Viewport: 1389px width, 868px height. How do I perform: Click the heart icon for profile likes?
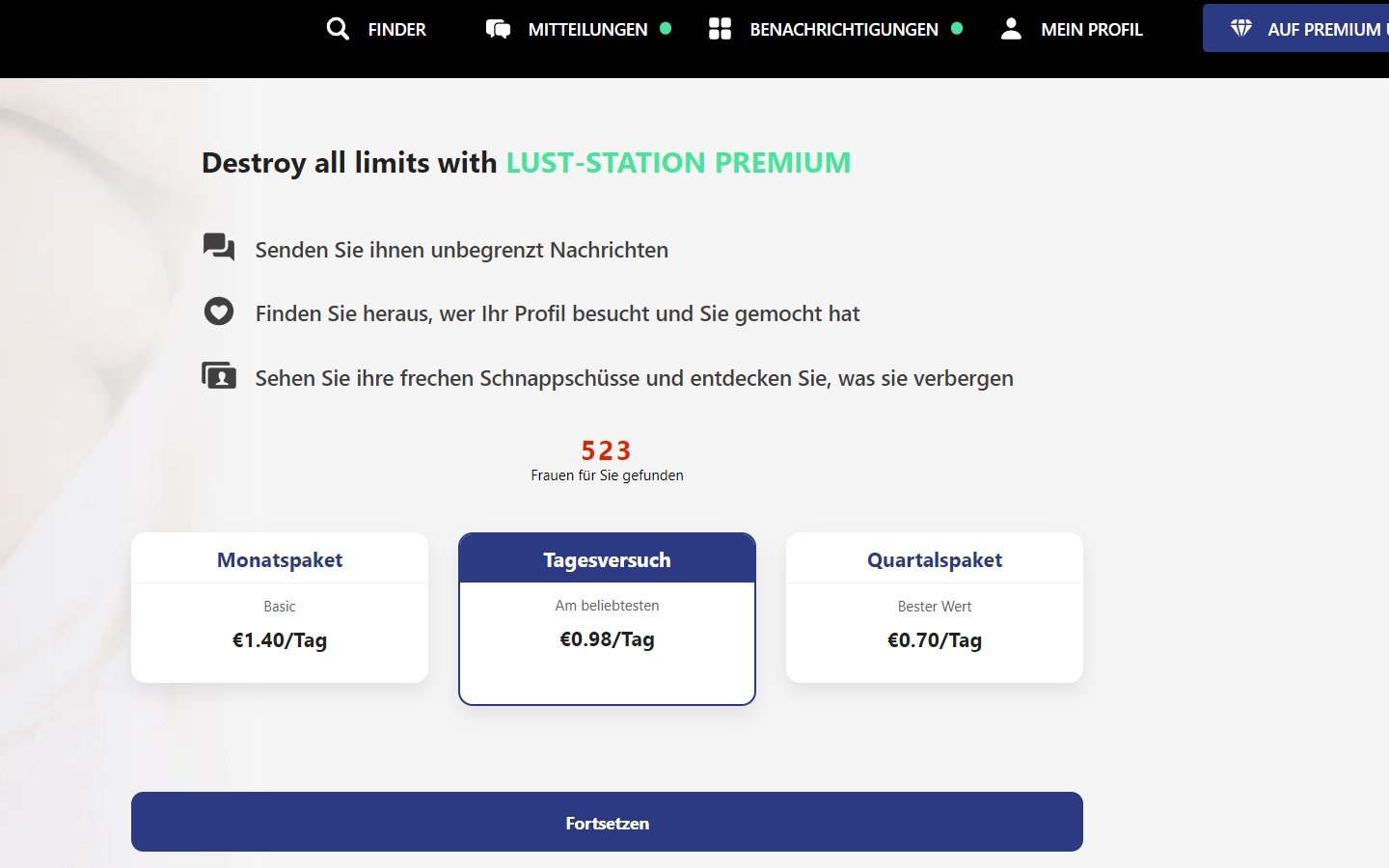pyautogui.click(x=219, y=312)
